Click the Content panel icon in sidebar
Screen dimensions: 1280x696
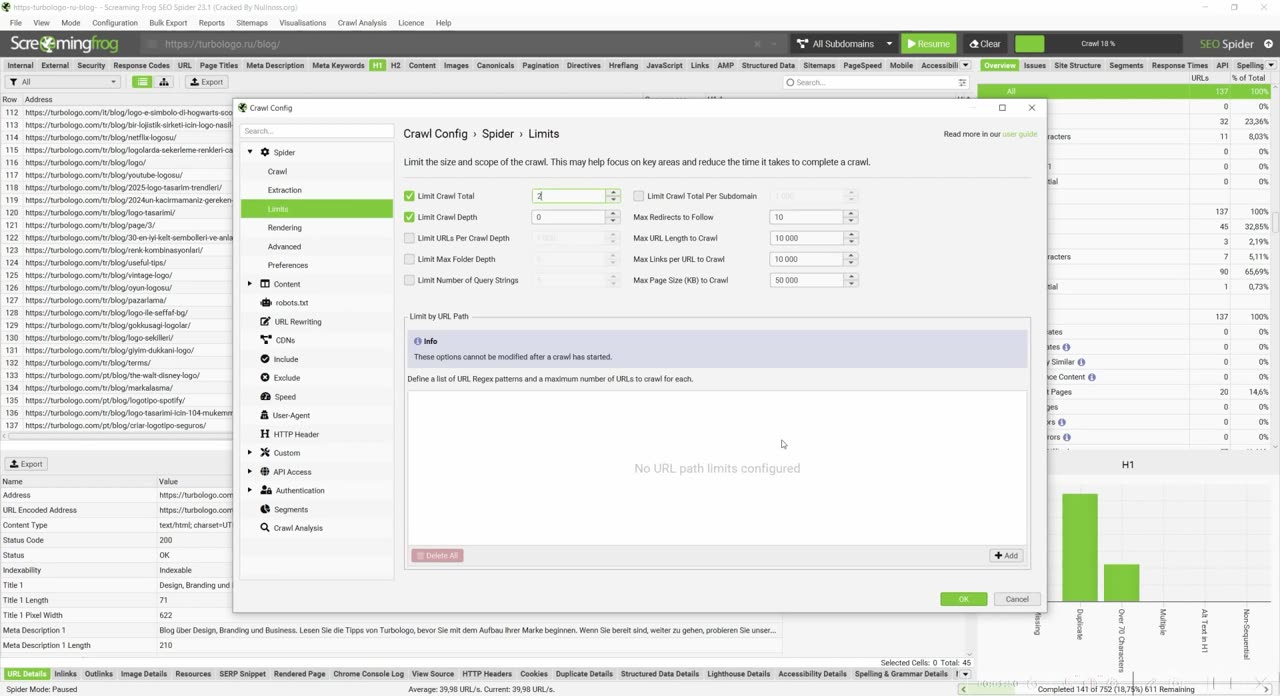point(265,284)
